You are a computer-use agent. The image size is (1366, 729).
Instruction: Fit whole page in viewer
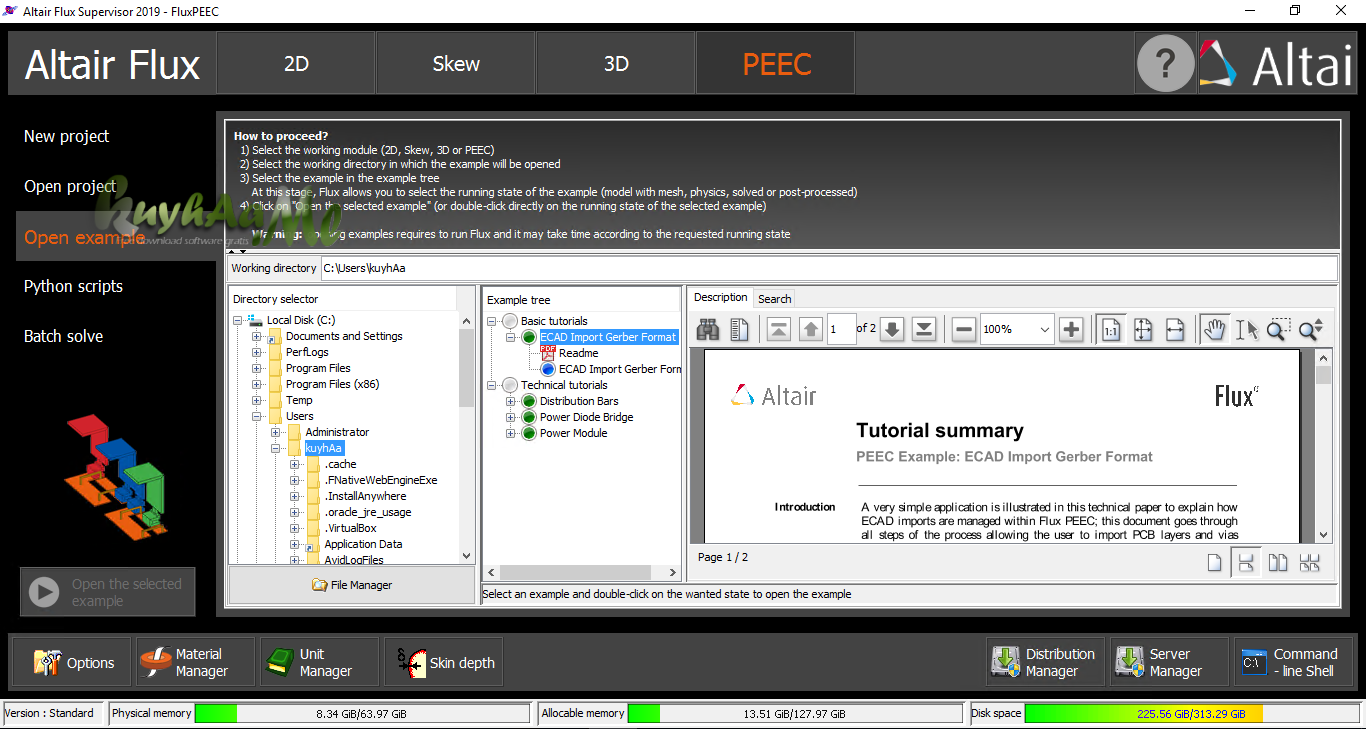tap(1143, 329)
